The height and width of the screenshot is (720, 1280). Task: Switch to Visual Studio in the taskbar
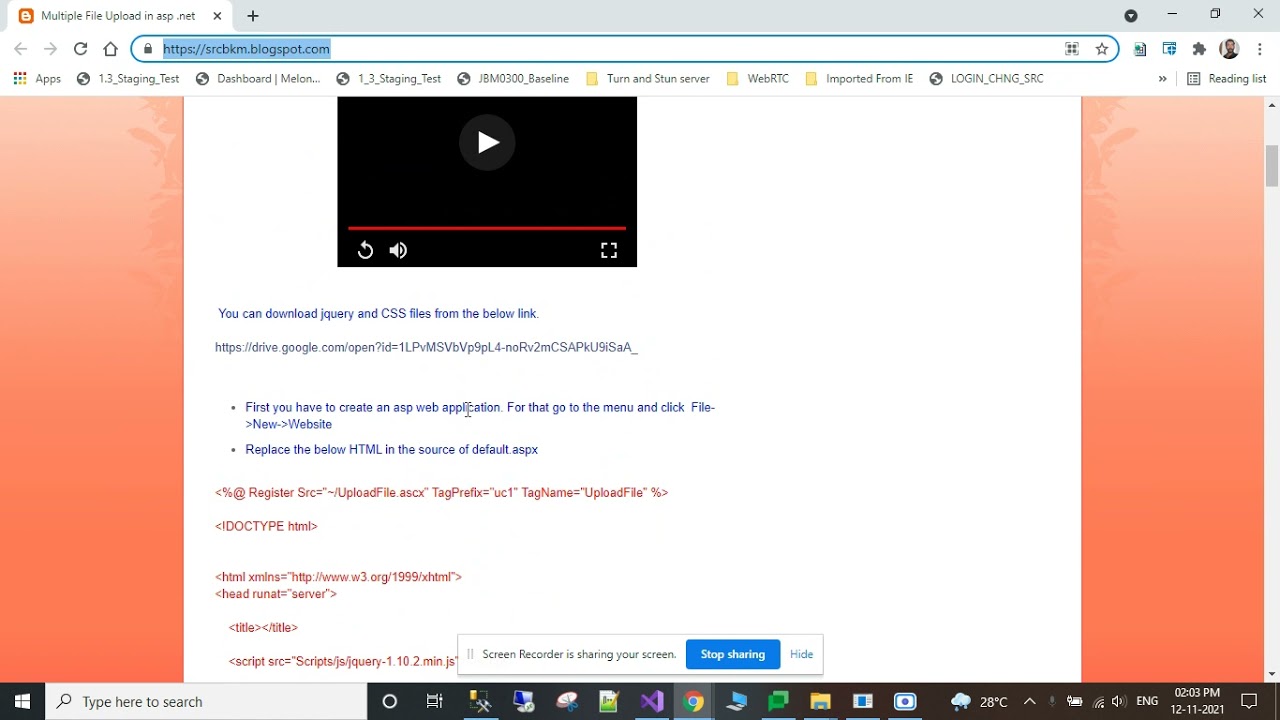pos(652,701)
